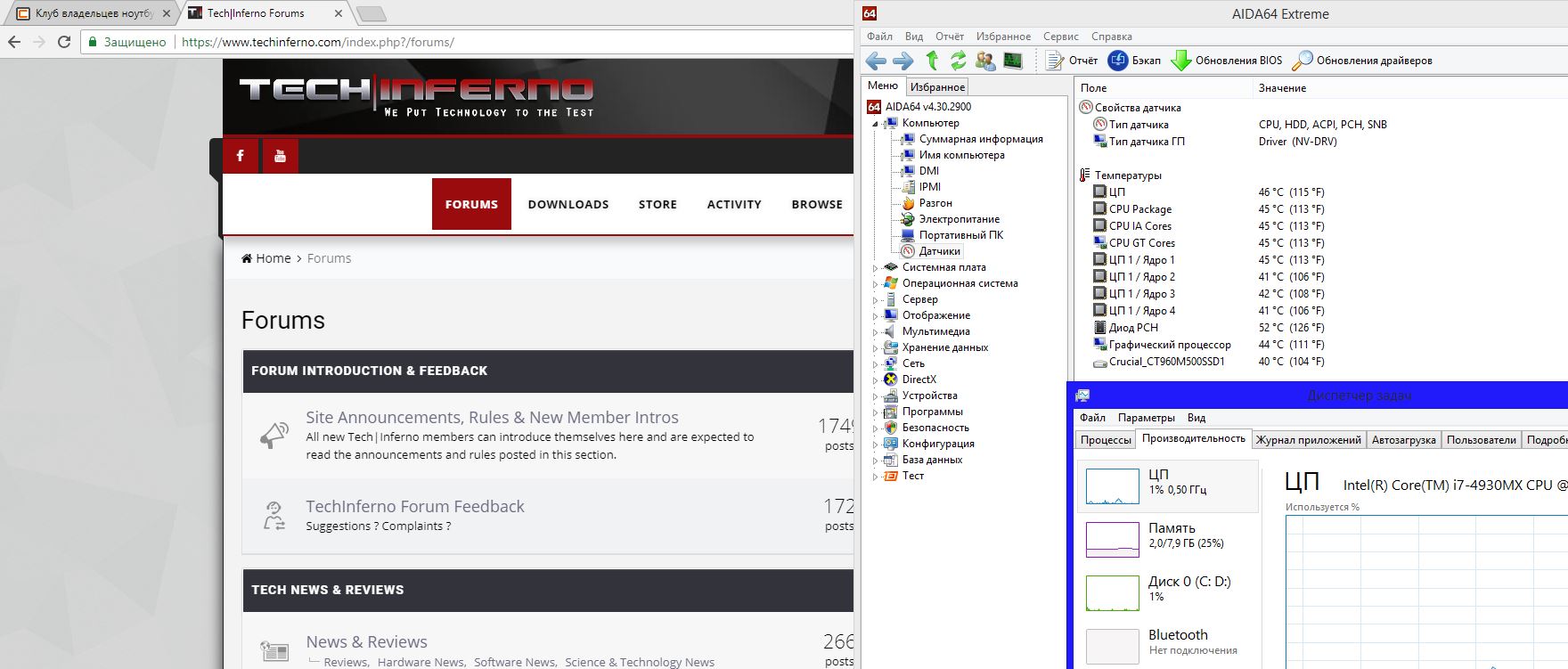This screenshot has width=1568, height=669.
Task: Click the Обновления драйверов magnifier icon
Action: 1303,61
